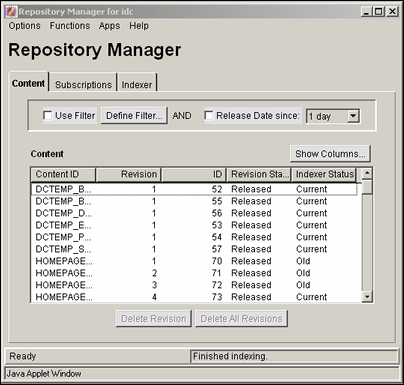The width and height of the screenshot is (404, 385).
Task: Select the DCTEMP_B row with ID 52
Action: pos(194,189)
